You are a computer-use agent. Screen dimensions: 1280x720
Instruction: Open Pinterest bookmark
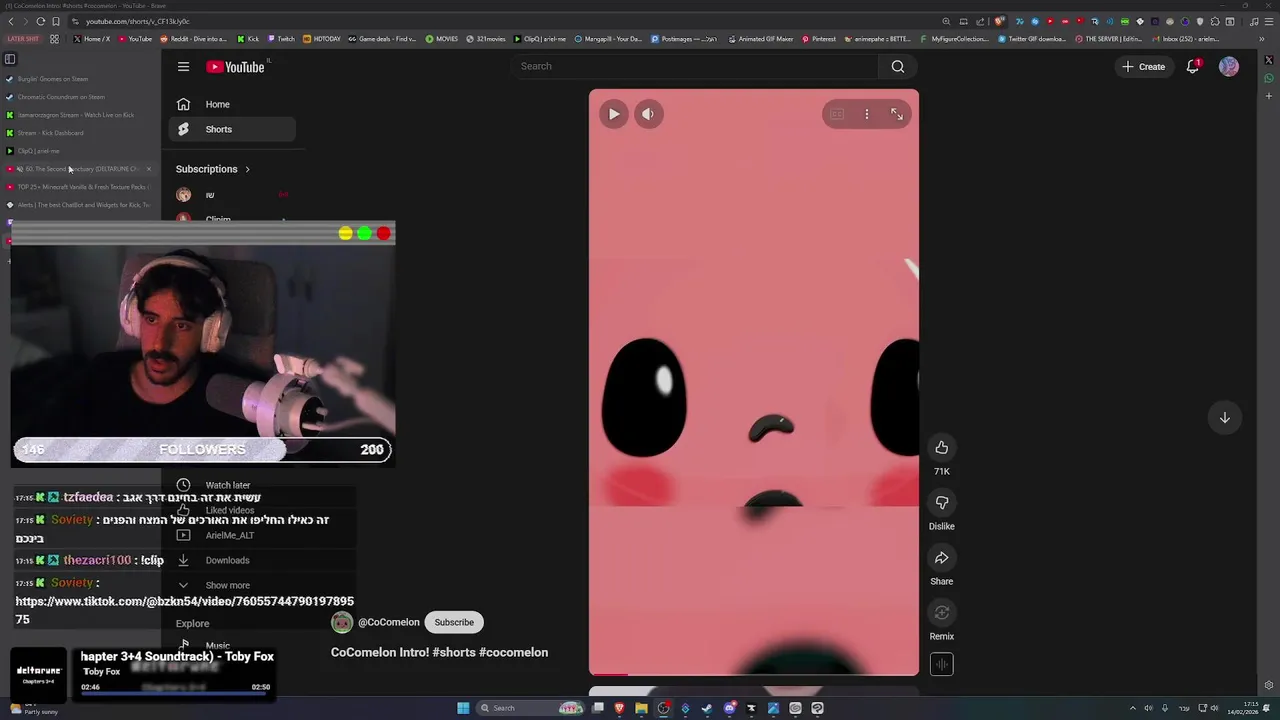[x=819, y=39]
